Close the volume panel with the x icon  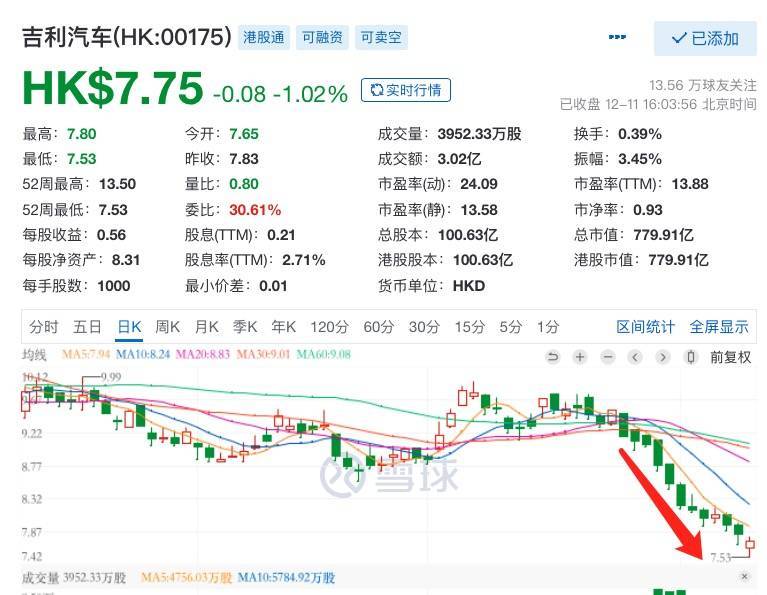coord(744,576)
